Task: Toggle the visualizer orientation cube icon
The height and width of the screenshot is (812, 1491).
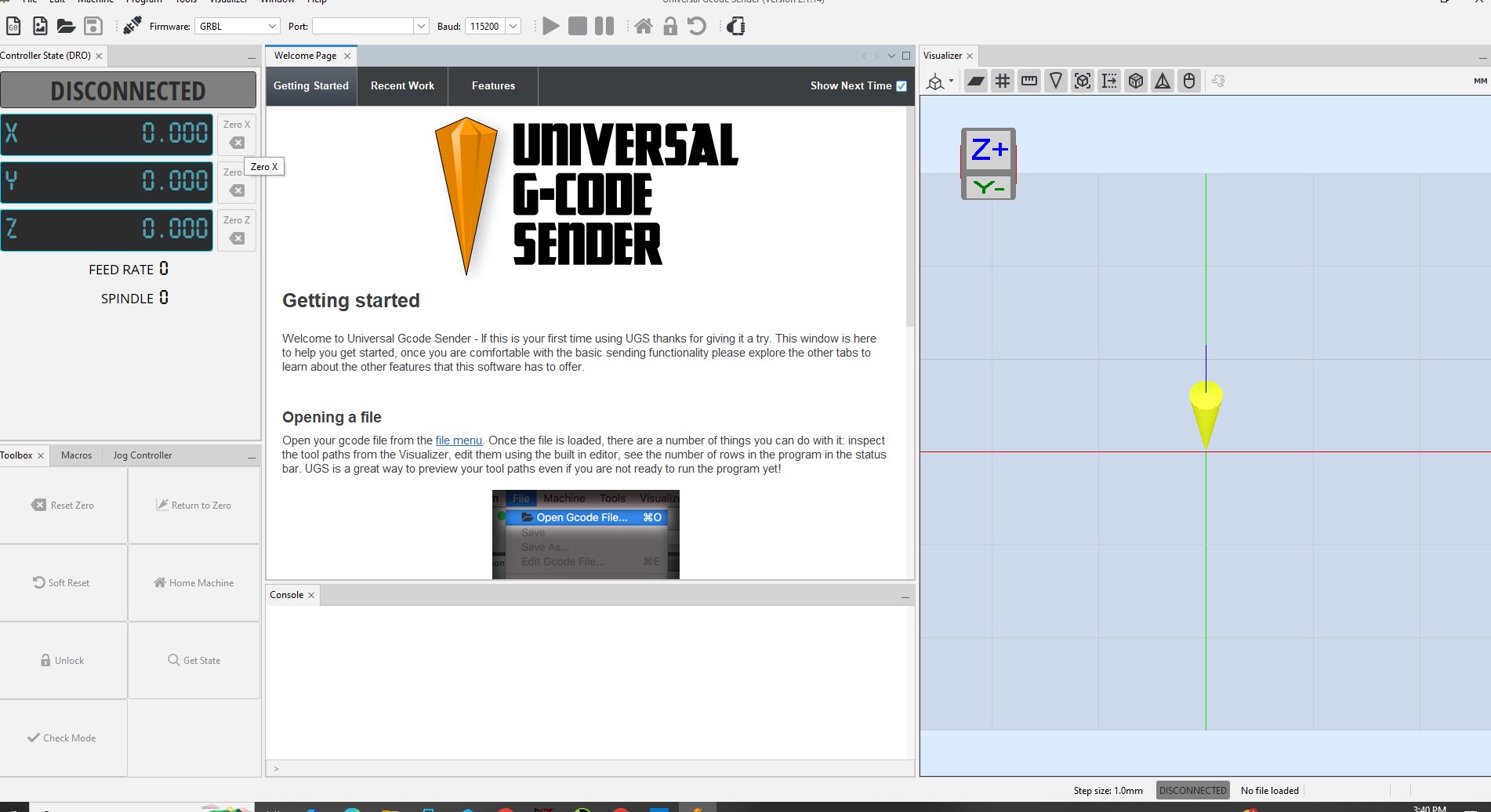Action: (1136, 81)
